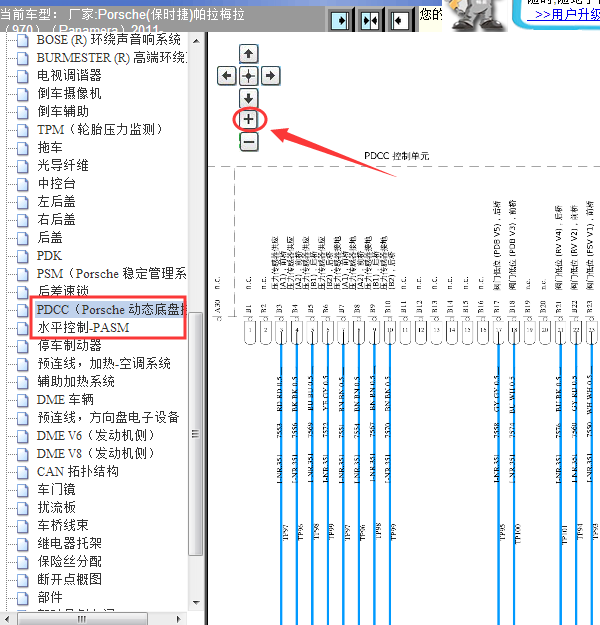
Task: Click the tree's vertical scrollbar up arrow
Action: (196, 41)
